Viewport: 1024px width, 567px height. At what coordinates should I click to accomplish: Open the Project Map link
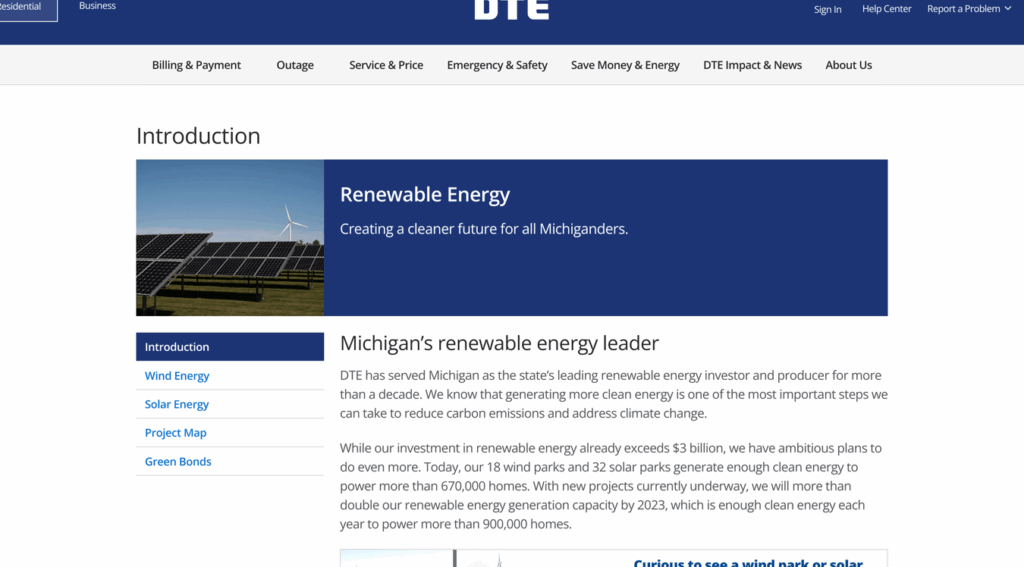(175, 433)
